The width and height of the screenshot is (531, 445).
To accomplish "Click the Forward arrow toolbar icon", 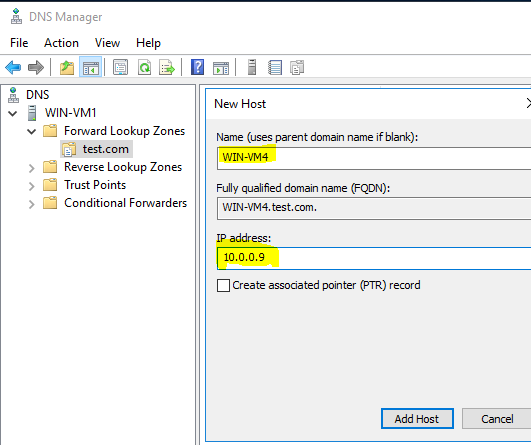I will pos(36,67).
